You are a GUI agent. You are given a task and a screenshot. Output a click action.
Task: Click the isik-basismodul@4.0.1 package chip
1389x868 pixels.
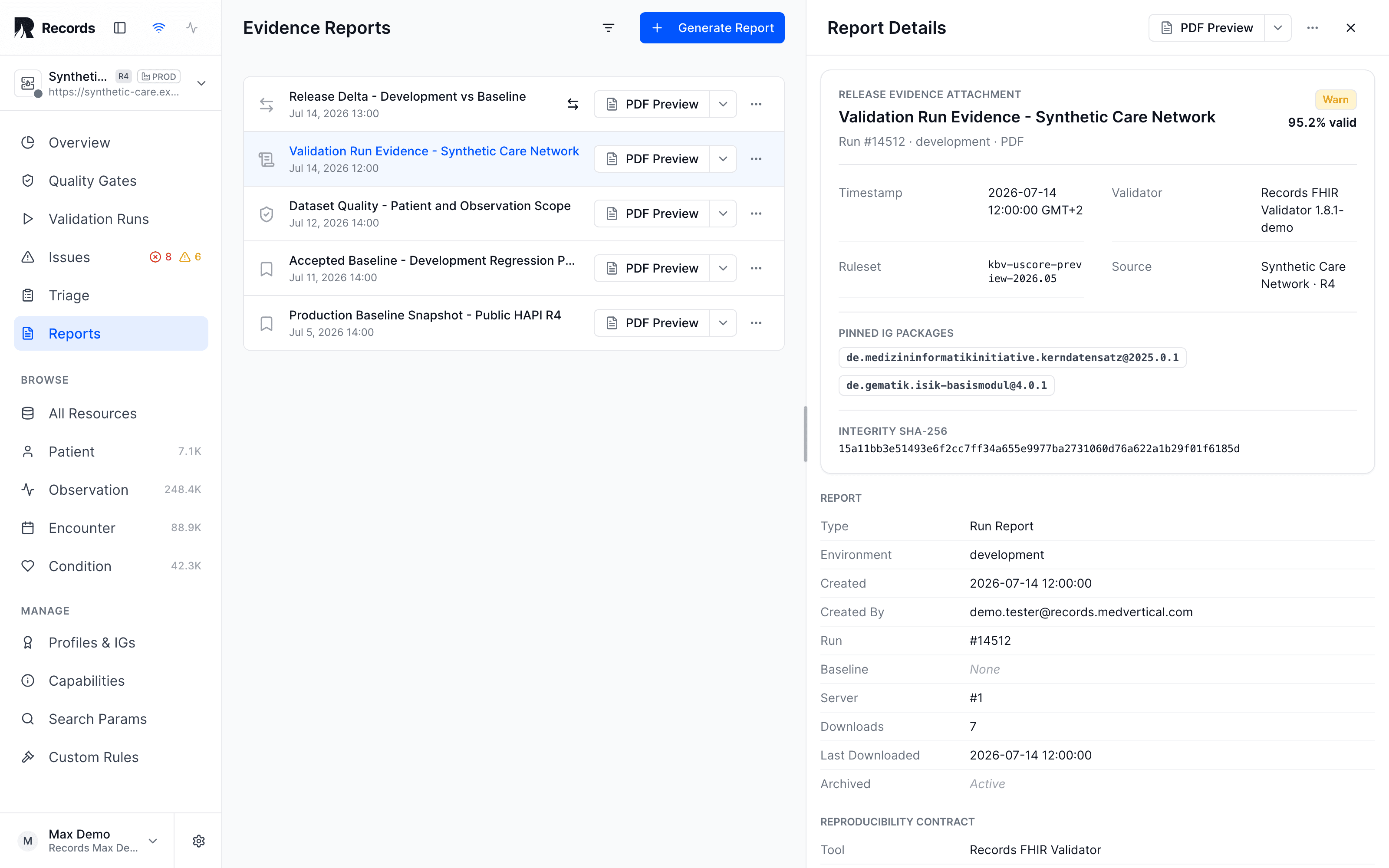pos(946,385)
